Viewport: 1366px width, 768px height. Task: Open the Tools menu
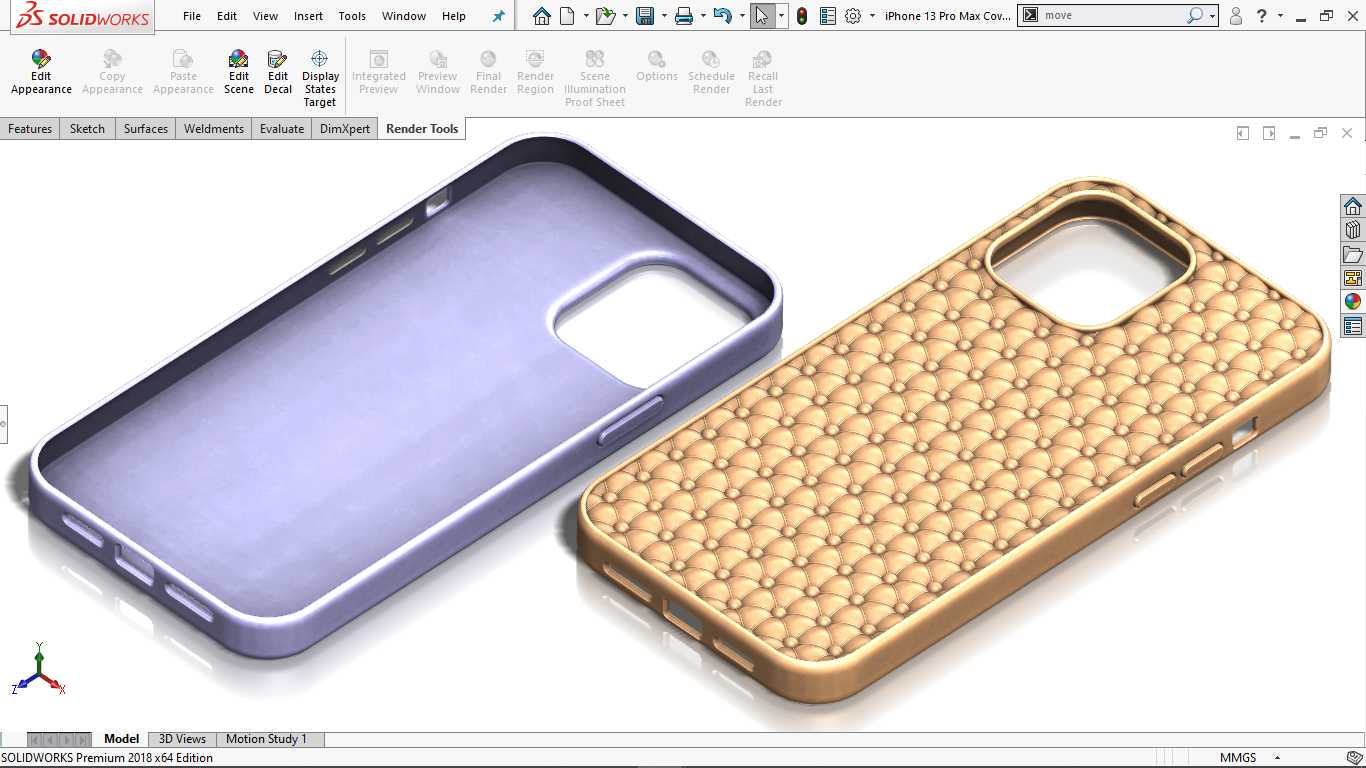[x=352, y=16]
